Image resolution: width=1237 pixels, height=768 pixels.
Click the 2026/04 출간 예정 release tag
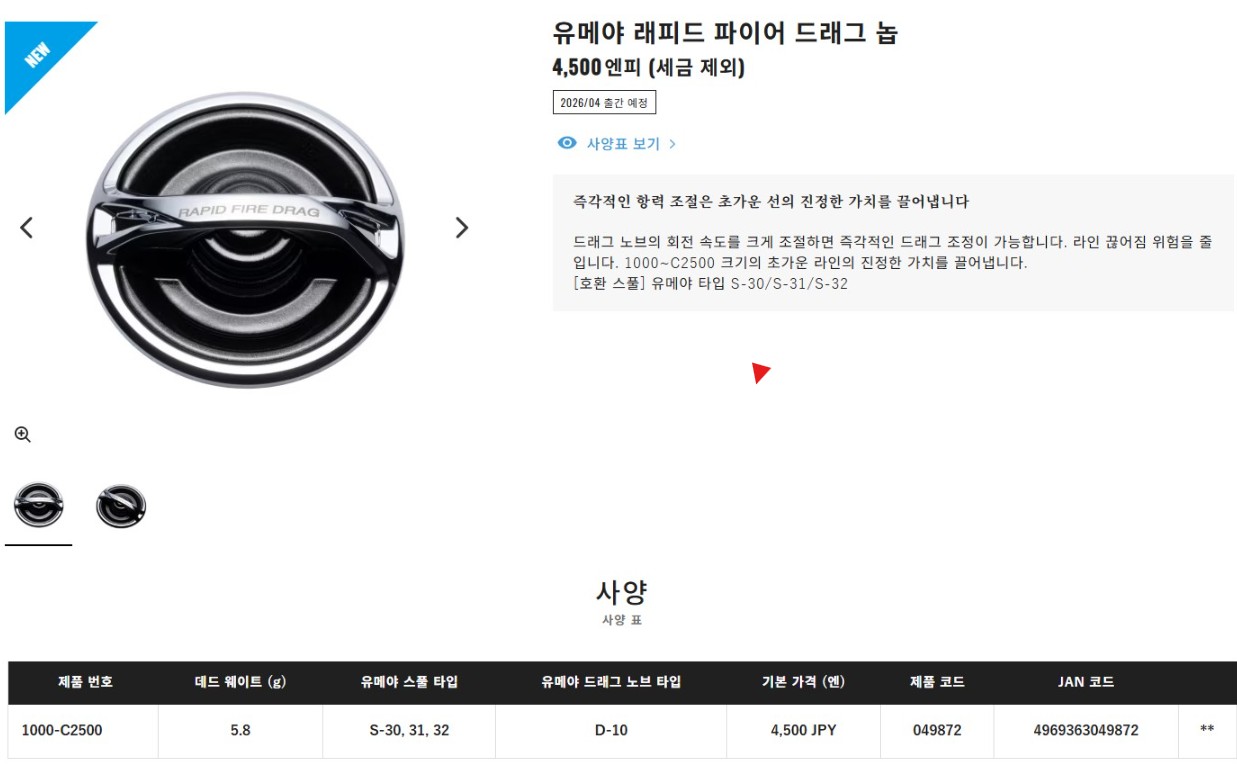pos(604,103)
